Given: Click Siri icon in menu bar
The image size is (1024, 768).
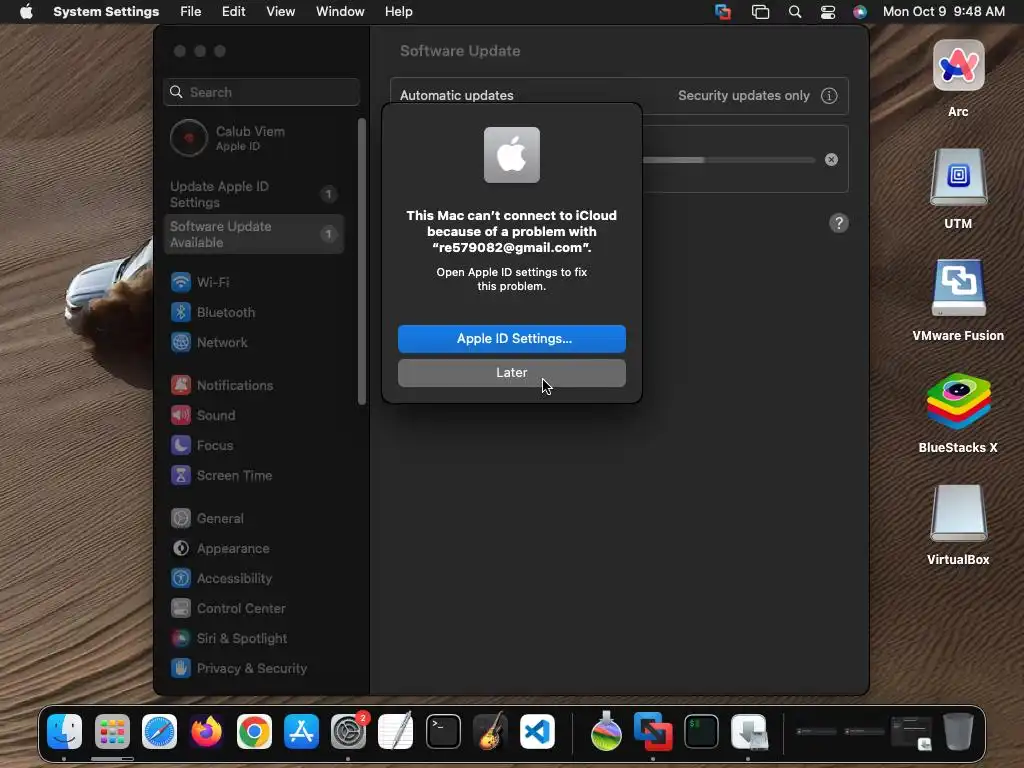Looking at the screenshot, I should (x=860, y=12).
